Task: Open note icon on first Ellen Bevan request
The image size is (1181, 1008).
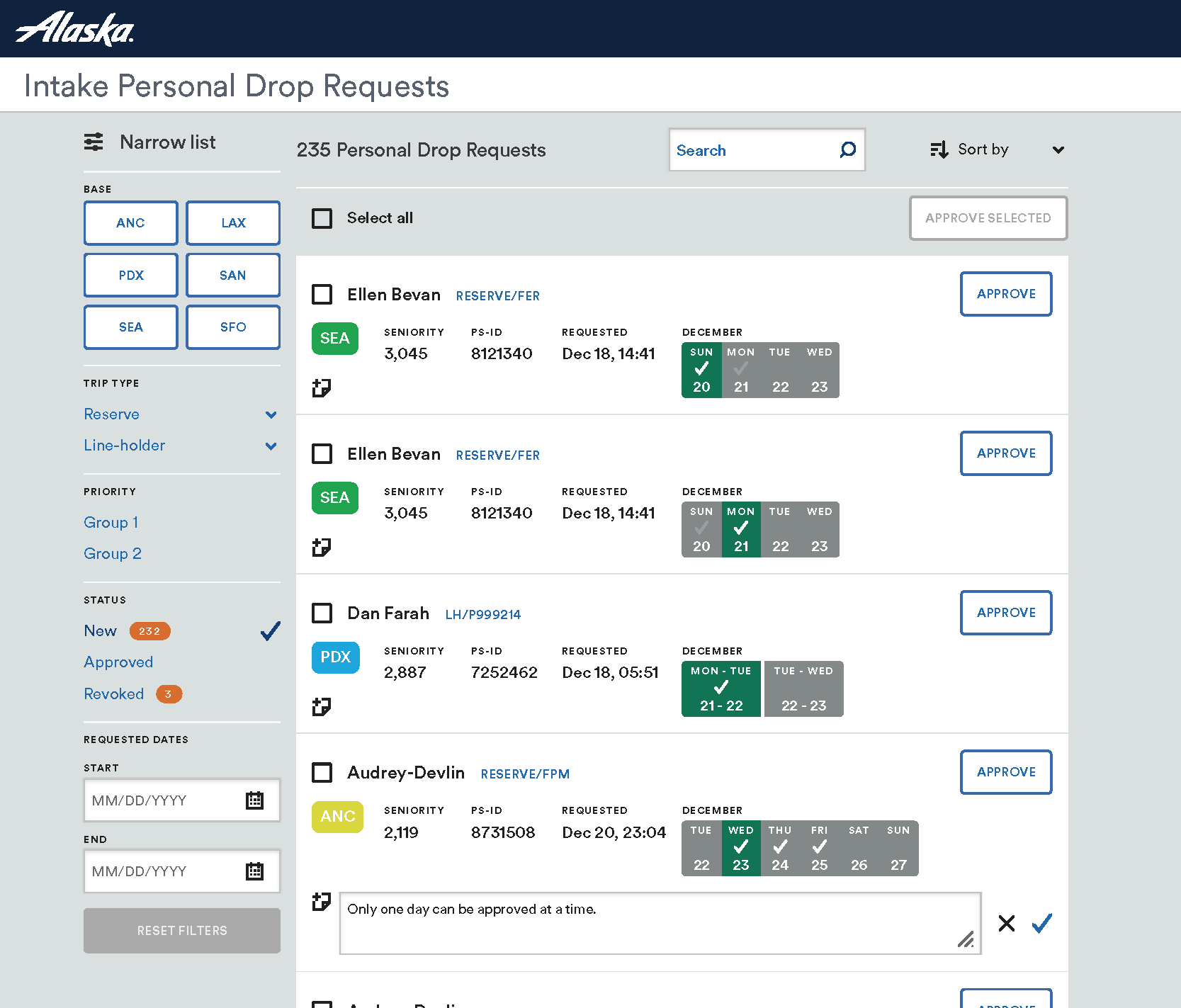Action: coord(322,387)
